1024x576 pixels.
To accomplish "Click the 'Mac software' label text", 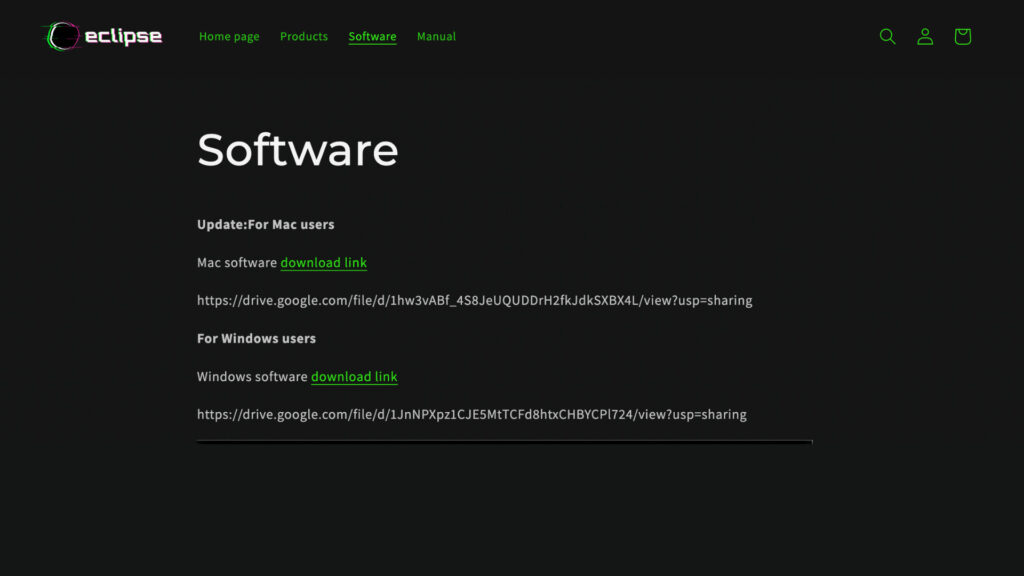I will (x=237, y=263).
